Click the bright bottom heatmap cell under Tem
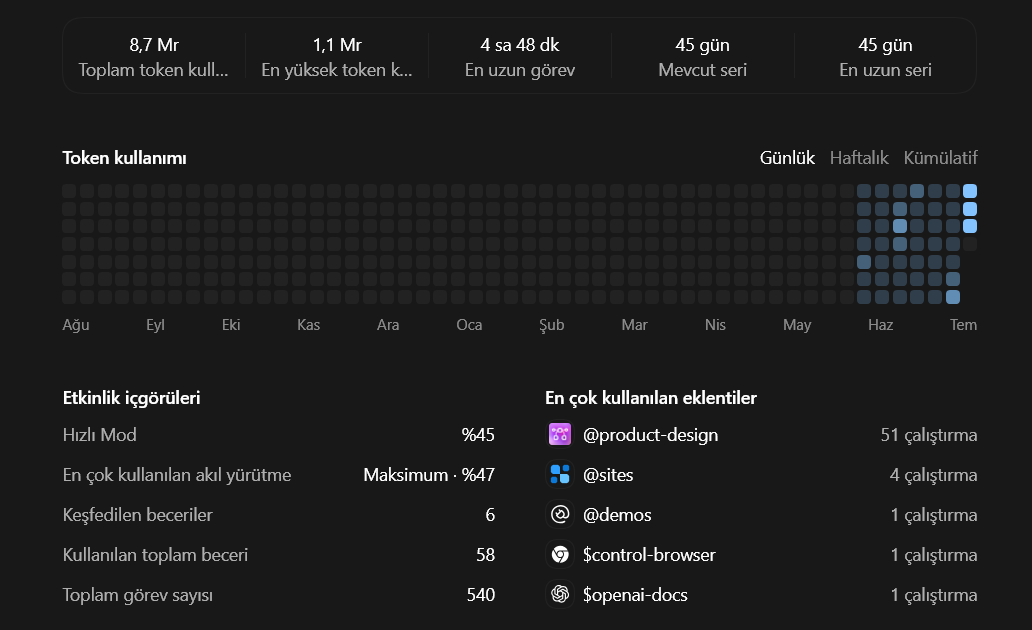Viewport: 1032px width, 630px height. tap(952, 297)
